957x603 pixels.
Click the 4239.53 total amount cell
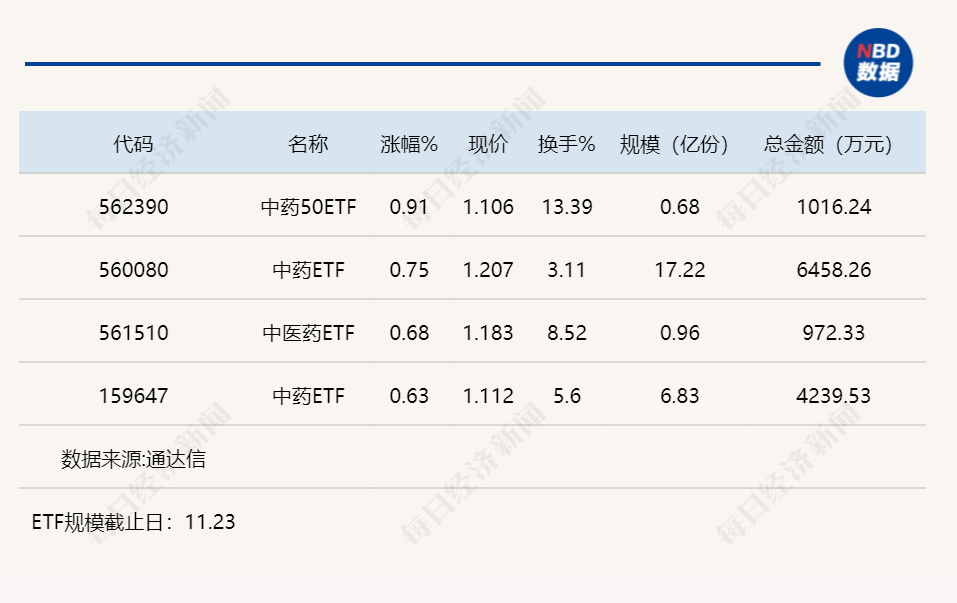coord(833,396)
